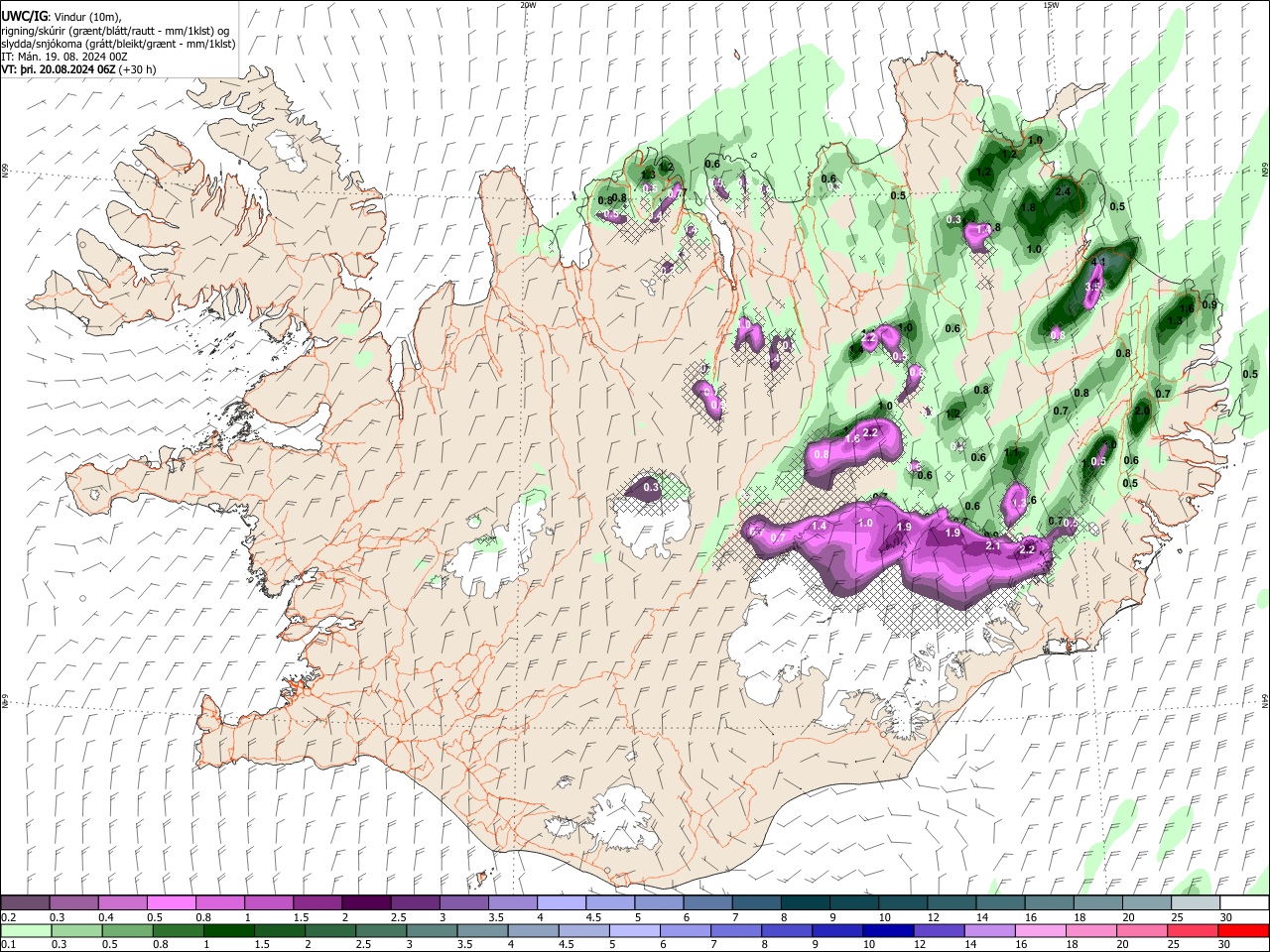Click the 'IT: Mán. 19. 08. 2024 00Z' line
This screenshot has height=952, width=1270.
click(64, 58)
